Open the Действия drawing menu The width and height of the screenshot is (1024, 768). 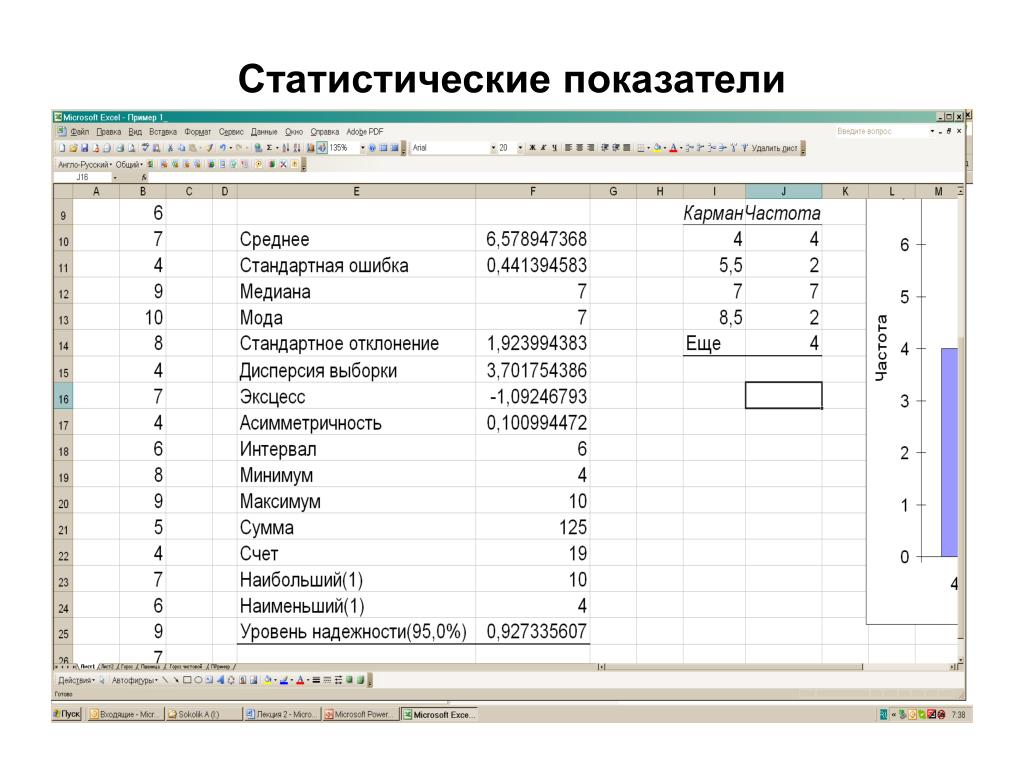pos(76,680)
